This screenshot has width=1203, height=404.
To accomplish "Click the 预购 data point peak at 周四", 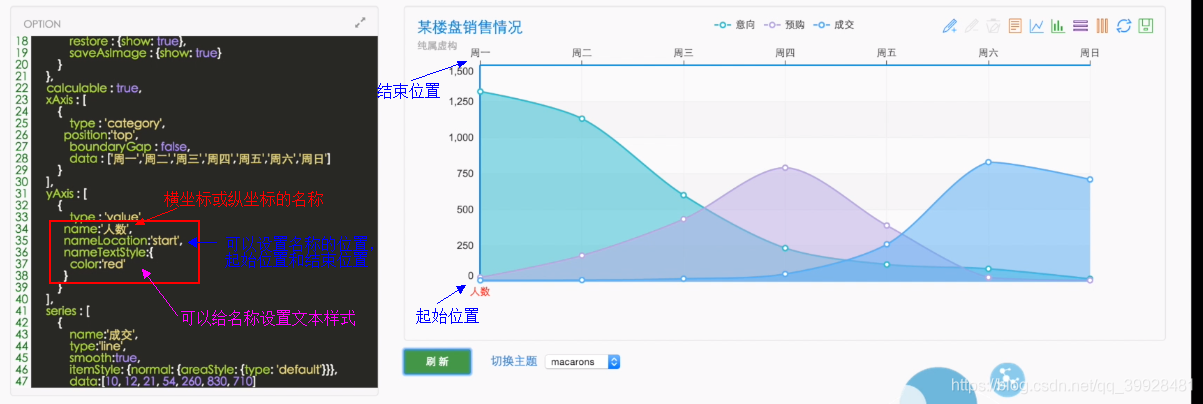I will (785, 167).
